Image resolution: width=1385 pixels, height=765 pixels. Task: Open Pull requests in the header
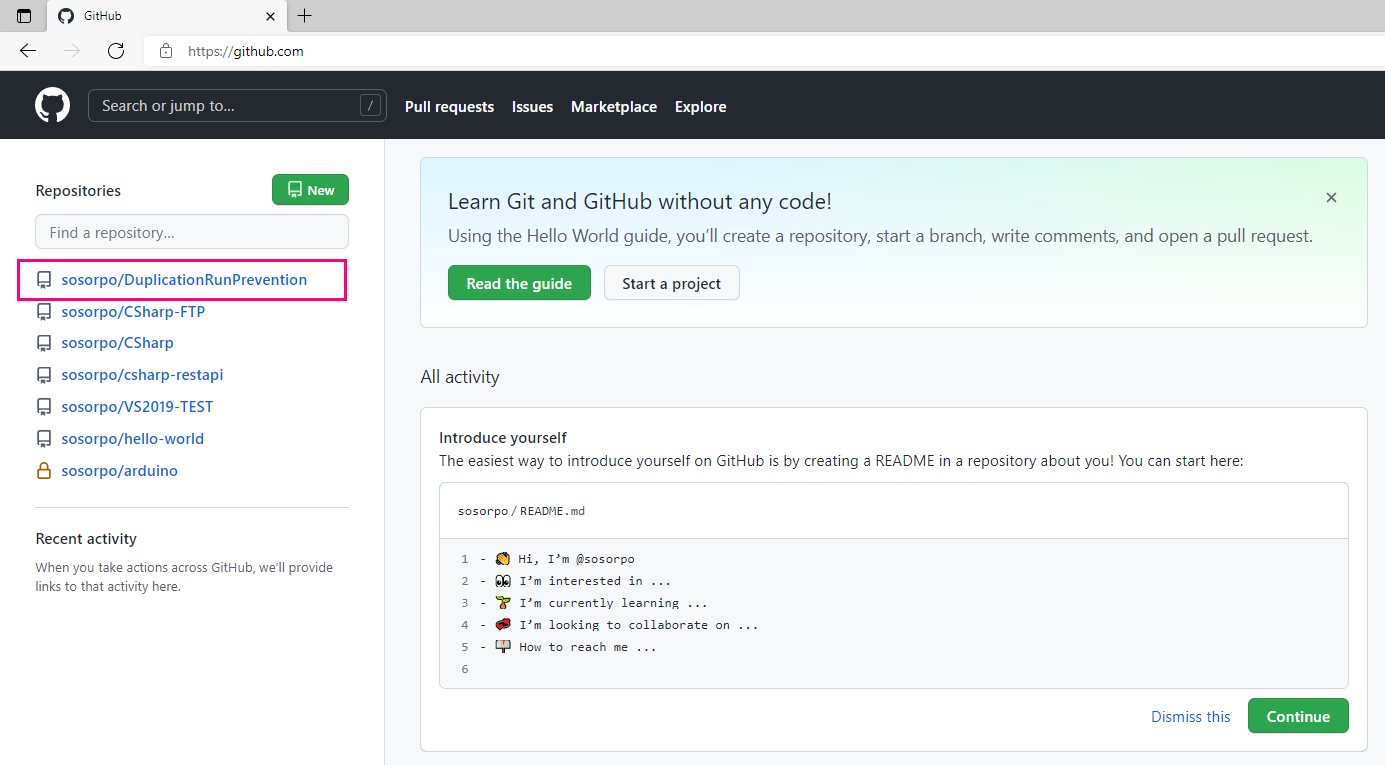(x=449, y=106)
